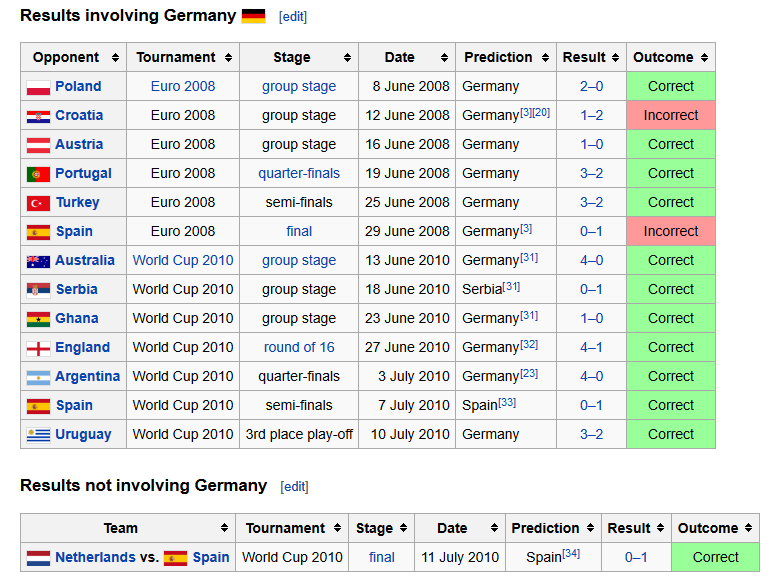Edit the Results not involving Germany section
This screenshot has height=583, width=772.
295,487
